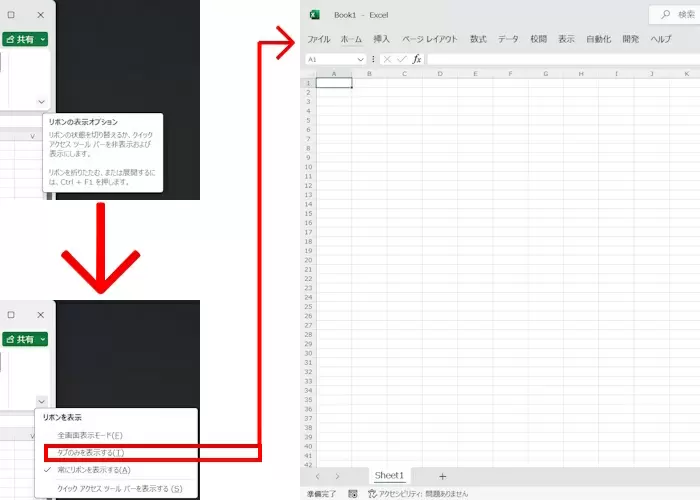
Task: Select the Sheet1 worksheet tab
Action: pyautogui.click(x=389, y=476)
